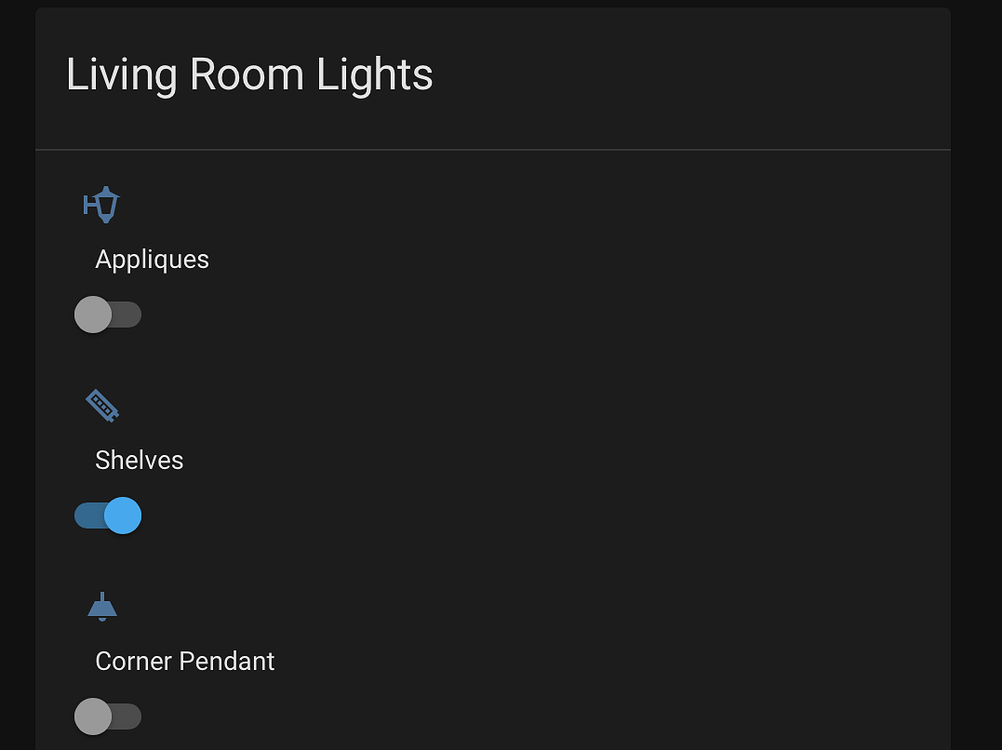Viewport: 1002px width, 750px height.
Task: Click the Corner Pendant ceiling lamp icon
Action: [102, 607]
